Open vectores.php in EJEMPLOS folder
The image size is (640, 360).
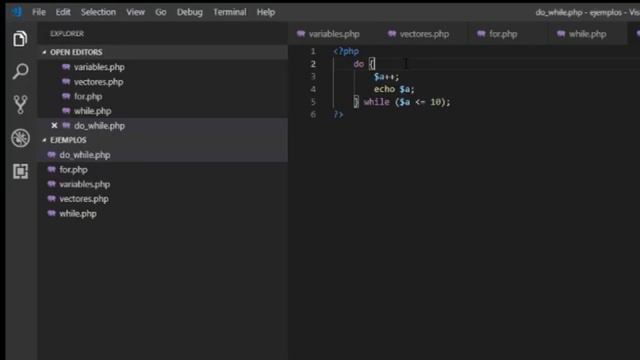tap(163, 199)
